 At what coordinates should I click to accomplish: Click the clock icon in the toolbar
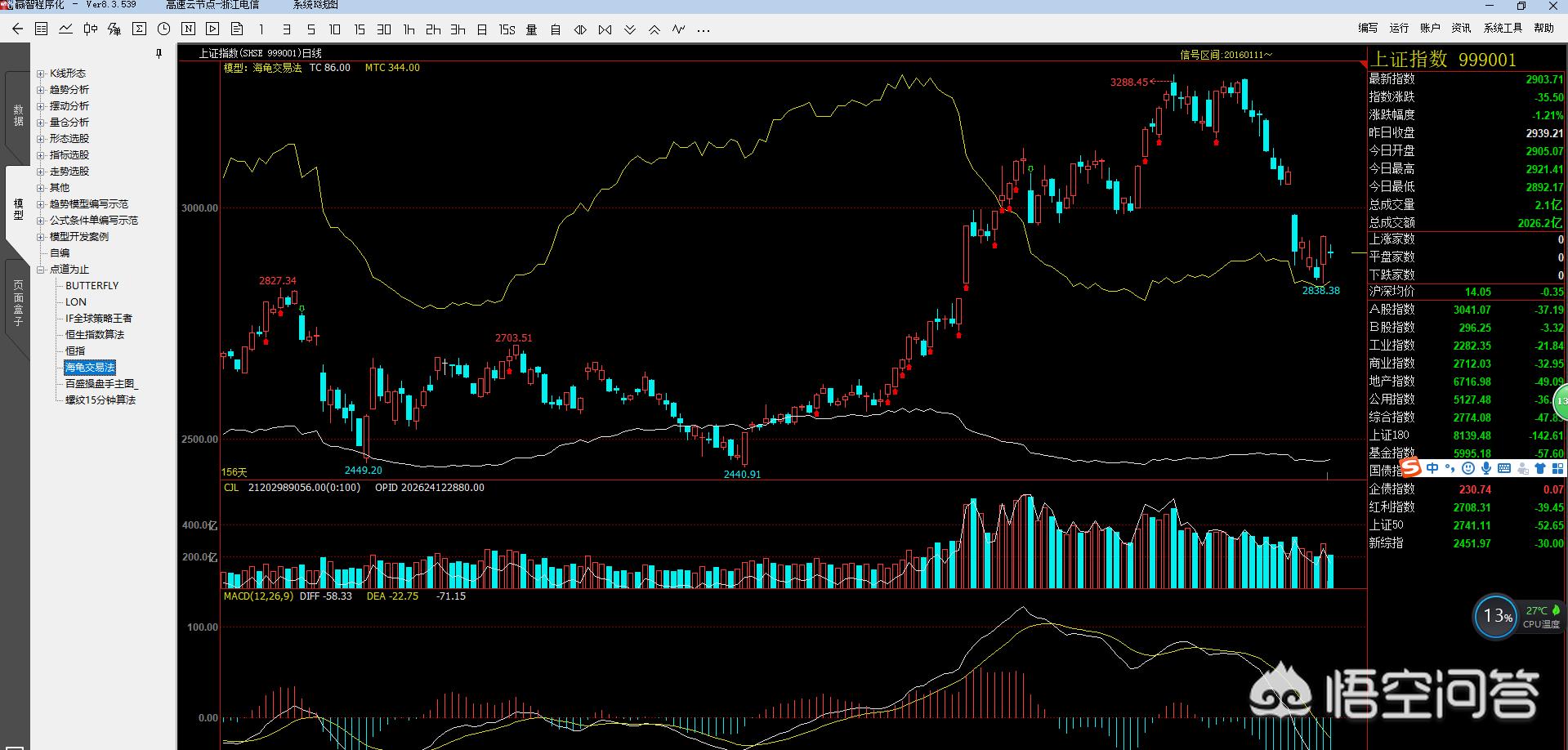(x=164, y=29)
